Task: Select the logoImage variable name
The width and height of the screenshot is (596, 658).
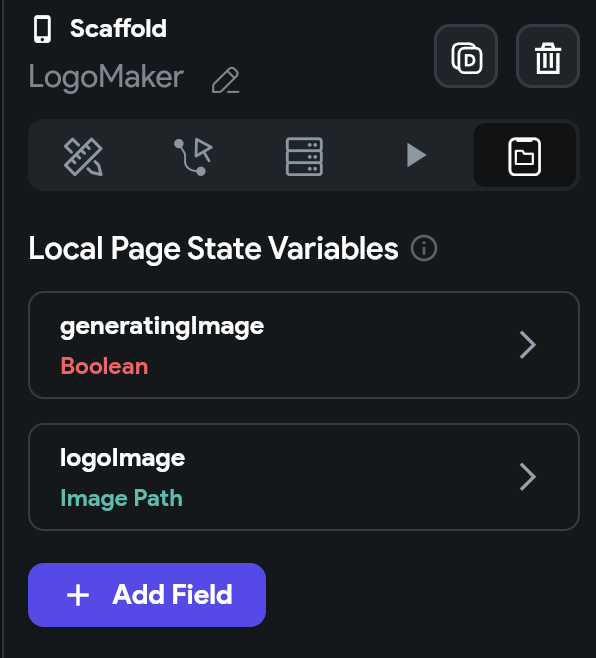Action: 122,458
